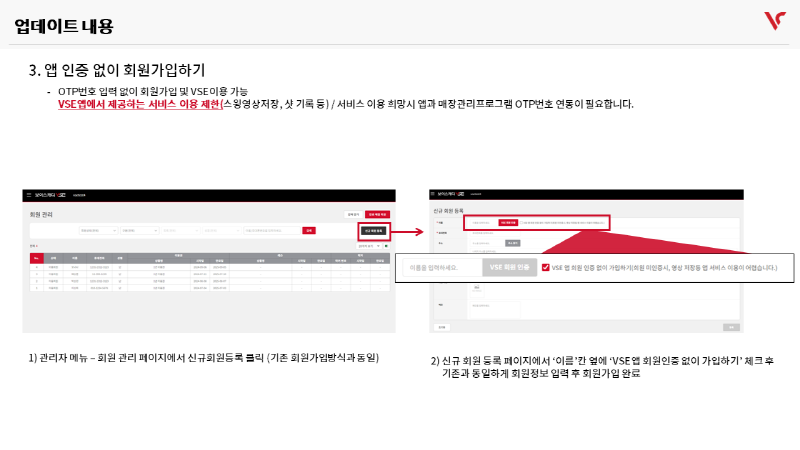Tick the small unchecked checkbox beside the red VSE button
Screen dimensions: 800x450
coord(521,222)
